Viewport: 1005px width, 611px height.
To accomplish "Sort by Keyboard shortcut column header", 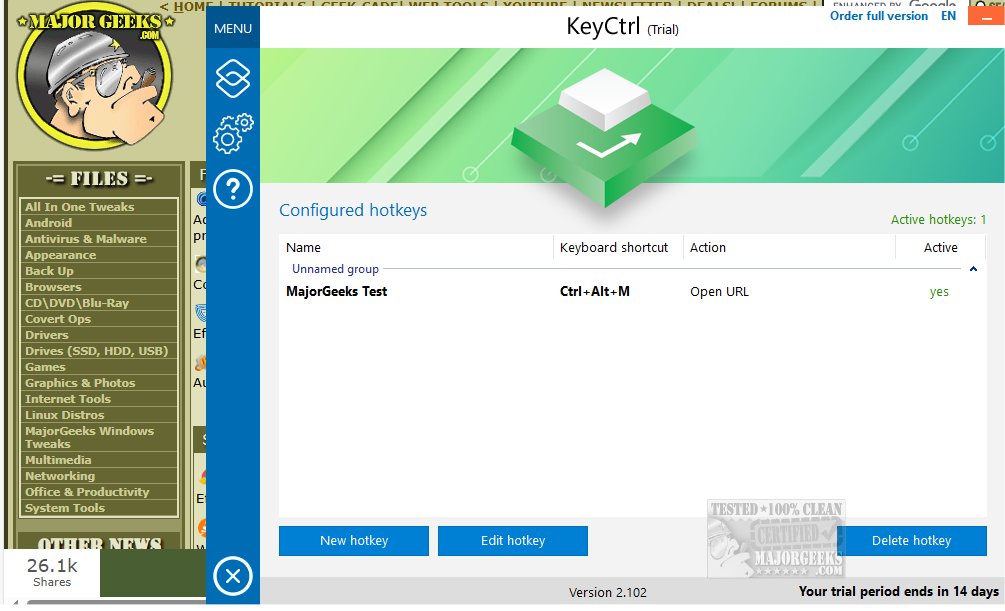I will tap(618, 247).
